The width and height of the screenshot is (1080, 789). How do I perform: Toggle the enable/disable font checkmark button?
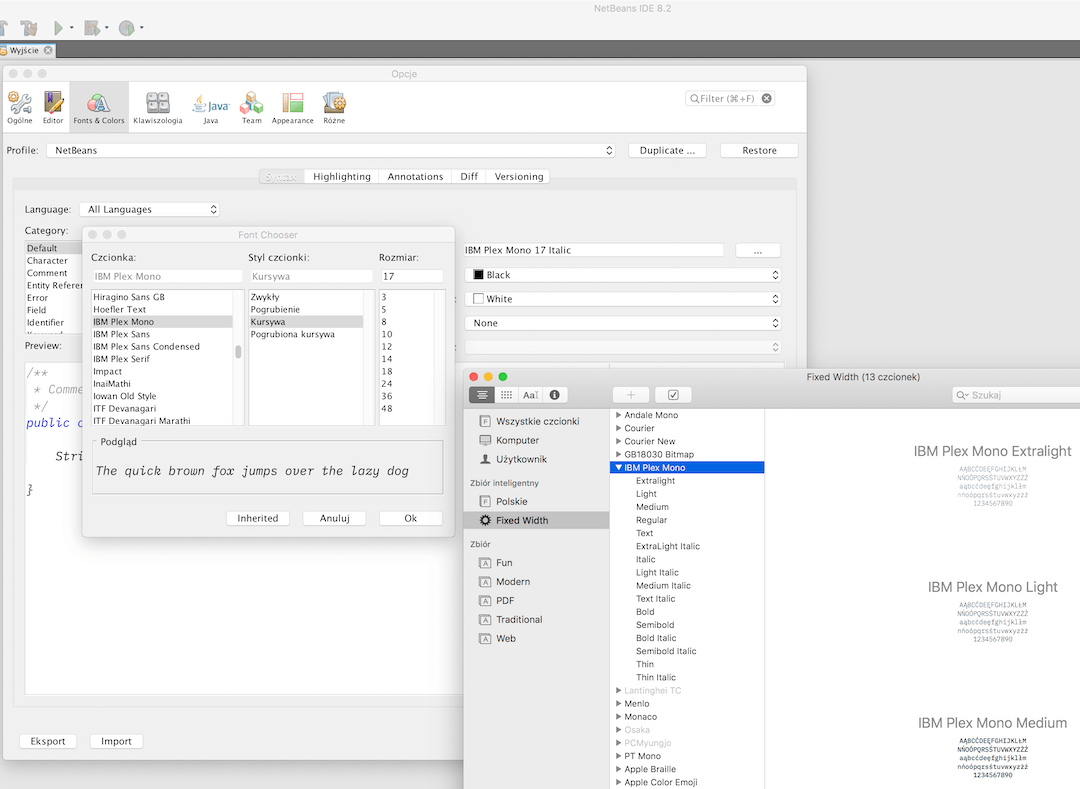(673, 395)
